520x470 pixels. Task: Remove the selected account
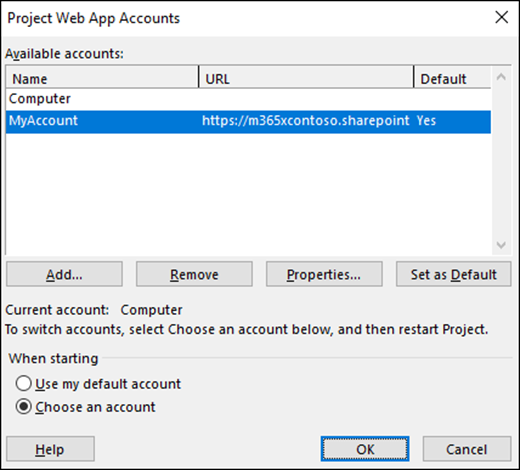click(194, 274)
